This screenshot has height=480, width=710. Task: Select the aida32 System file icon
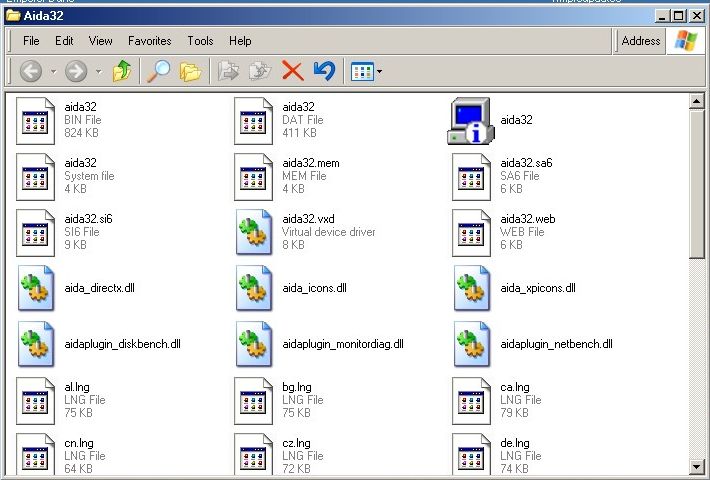pyautogui.click(x=35, y=177)
